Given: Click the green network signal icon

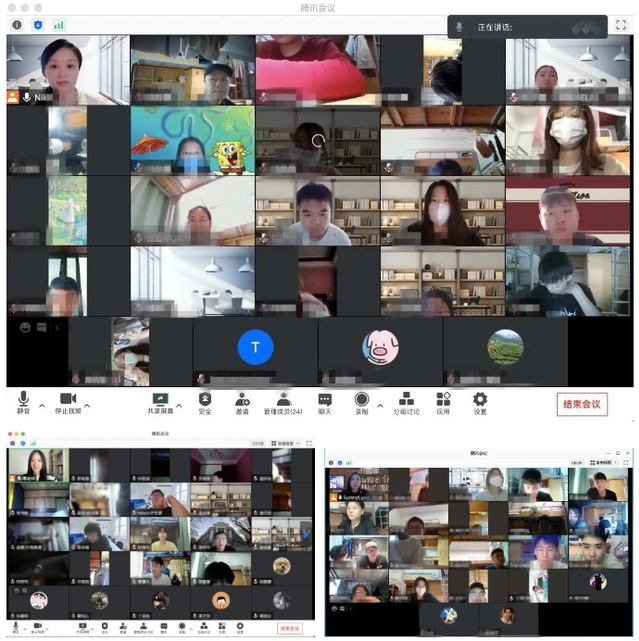Looking at the screenshot, I should tap(59, 24).
